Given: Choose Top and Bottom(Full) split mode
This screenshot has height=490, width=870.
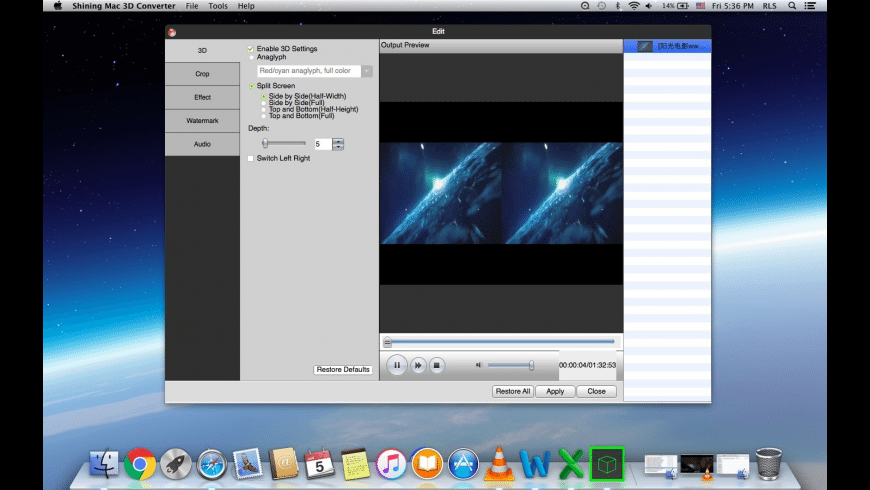Looking at the screenshot, I should (x=263, y=115).
